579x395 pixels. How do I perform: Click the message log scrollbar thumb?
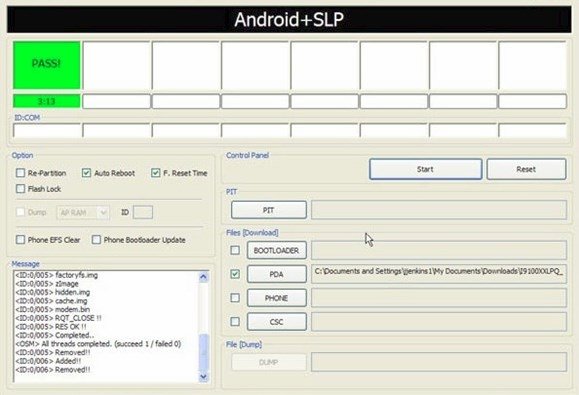coord(203,353)
